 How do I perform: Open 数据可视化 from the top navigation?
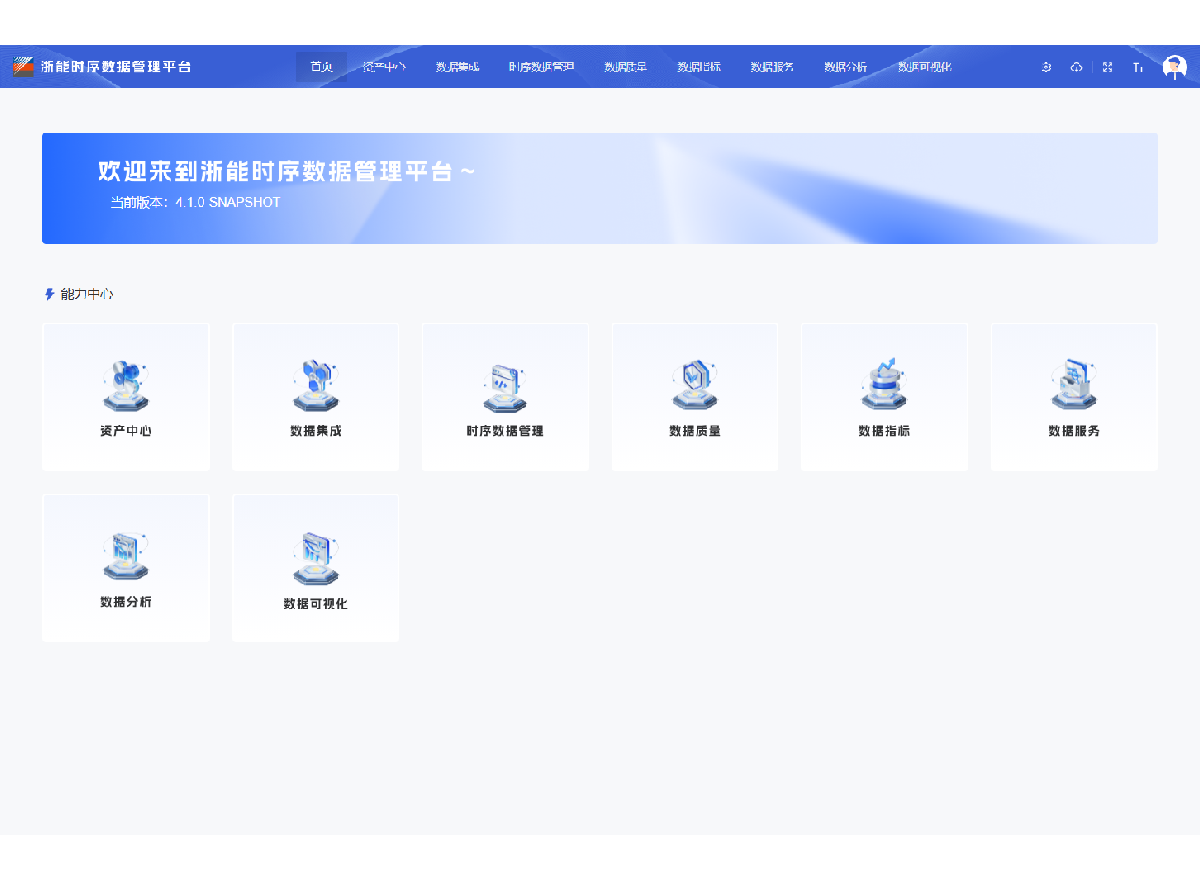coord(925,67)
